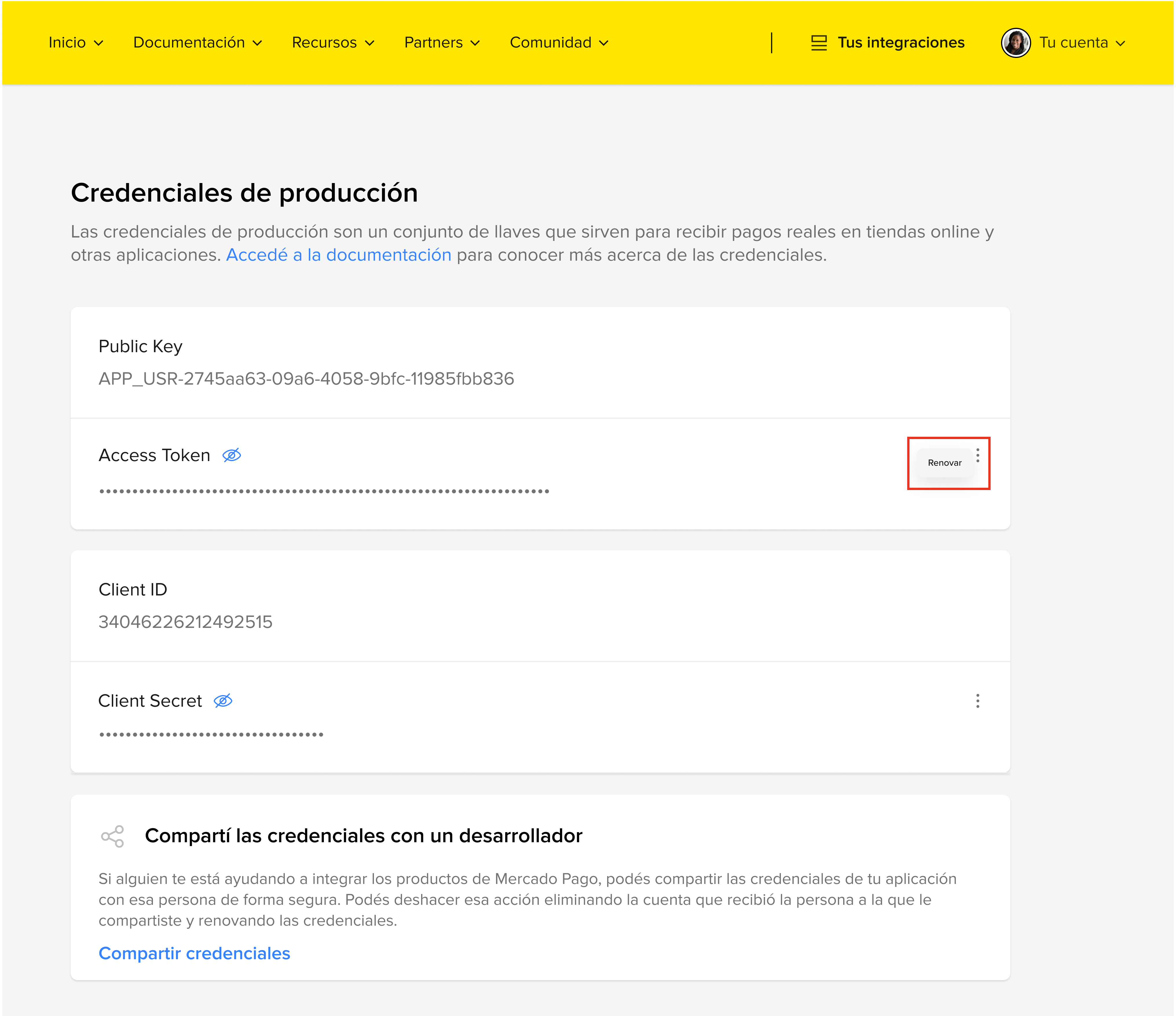Expand the Comunidad chevron arrow

[604, 43]
